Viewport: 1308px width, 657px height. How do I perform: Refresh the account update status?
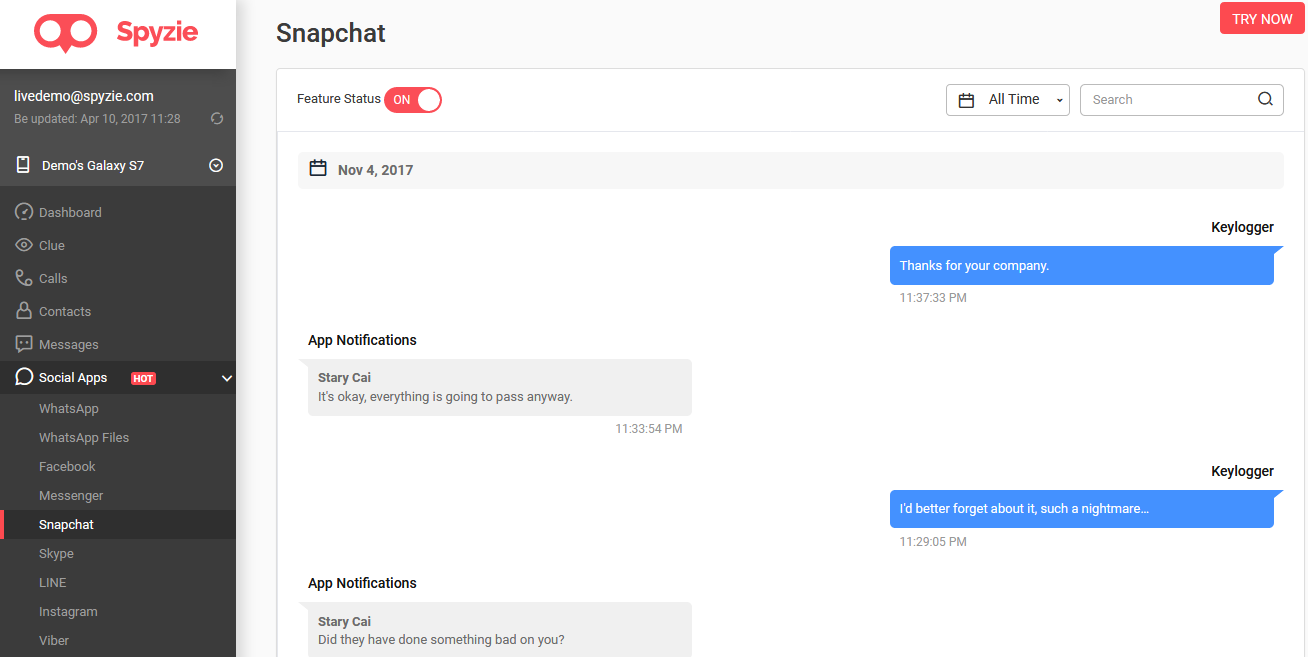click(217, 118)
